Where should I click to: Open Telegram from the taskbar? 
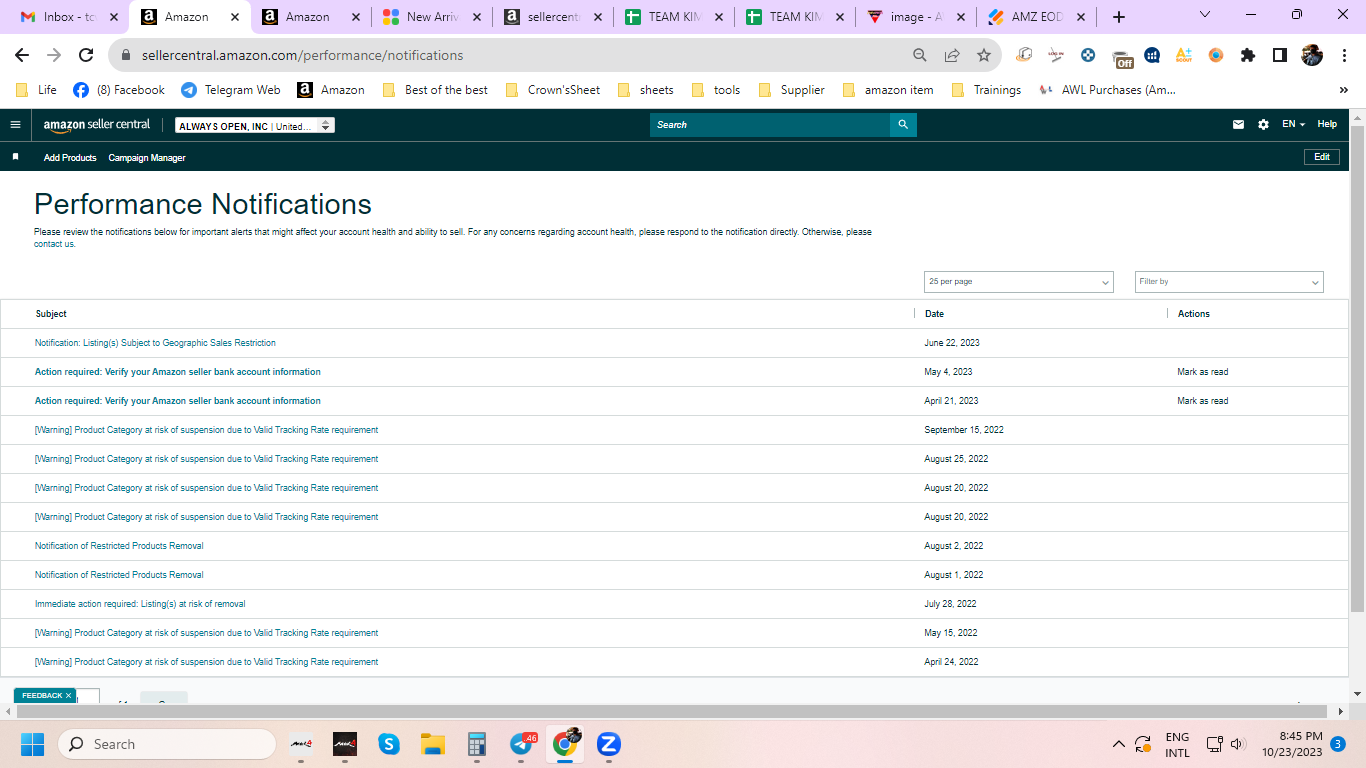[522, 744]
